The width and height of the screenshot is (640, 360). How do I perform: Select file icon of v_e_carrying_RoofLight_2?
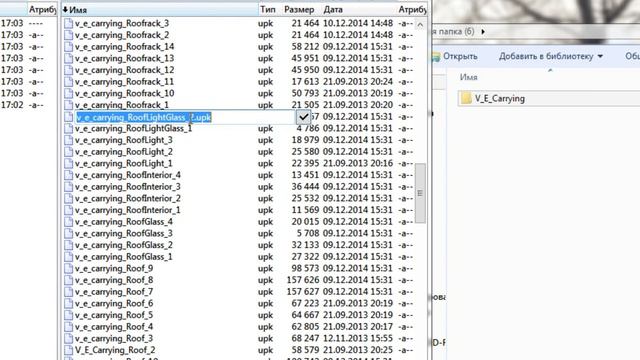69,152
